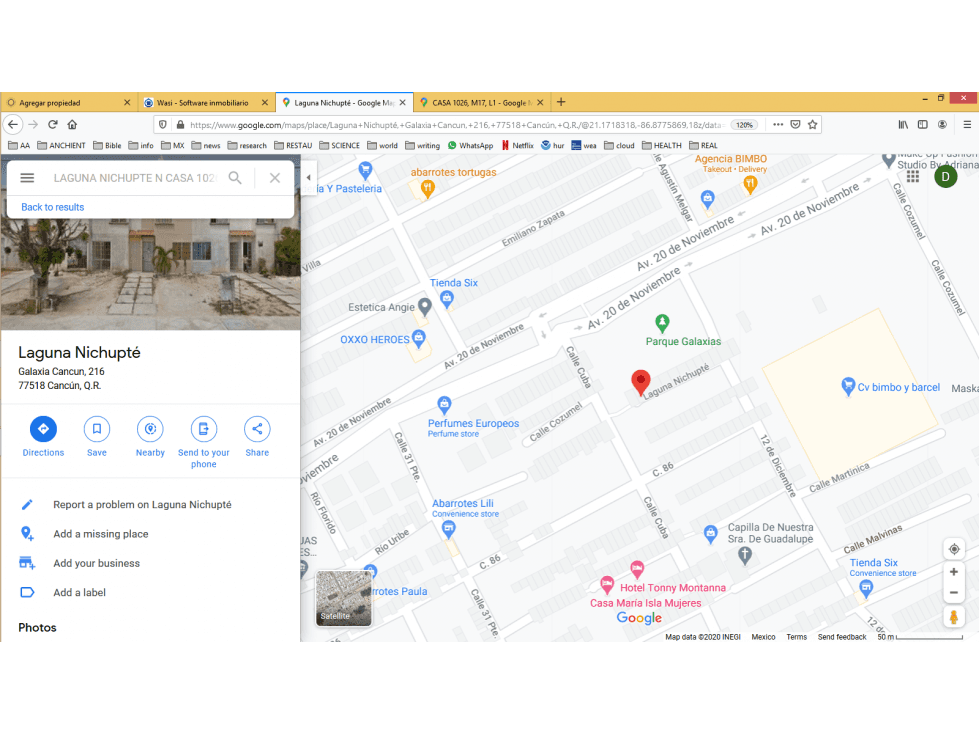Open the Street View pegman

tap(954, 617)
